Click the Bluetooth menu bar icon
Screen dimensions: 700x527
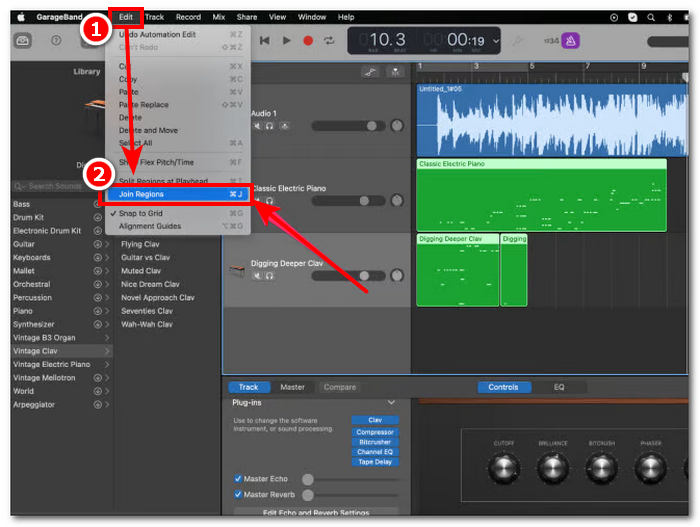tap(669, 17)
